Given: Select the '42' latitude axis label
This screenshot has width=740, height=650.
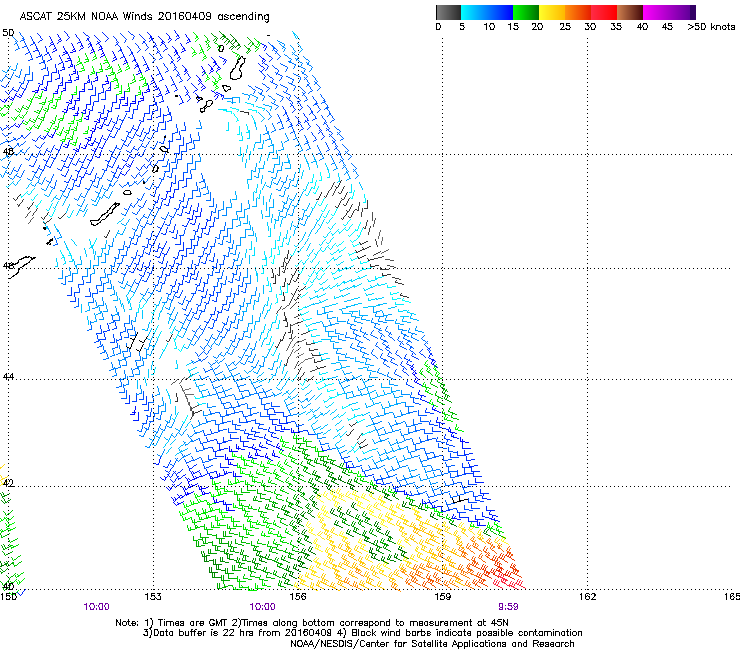Looking at the screenshot, I should click(x=8, y=483).
